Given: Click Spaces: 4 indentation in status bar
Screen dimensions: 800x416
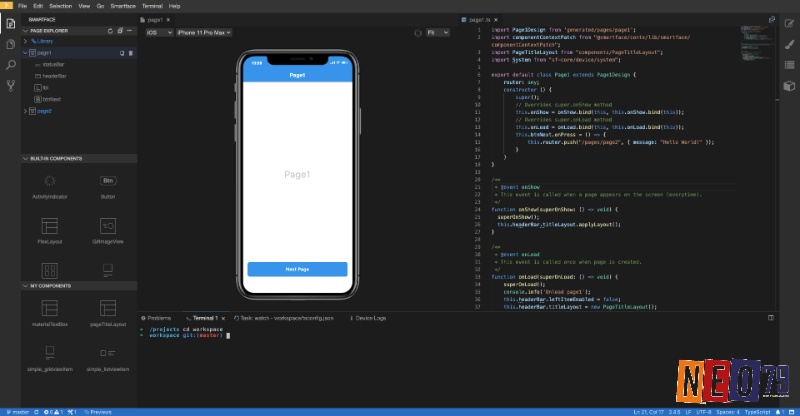Looking at the screenshot, I should (x=728, y=412).
